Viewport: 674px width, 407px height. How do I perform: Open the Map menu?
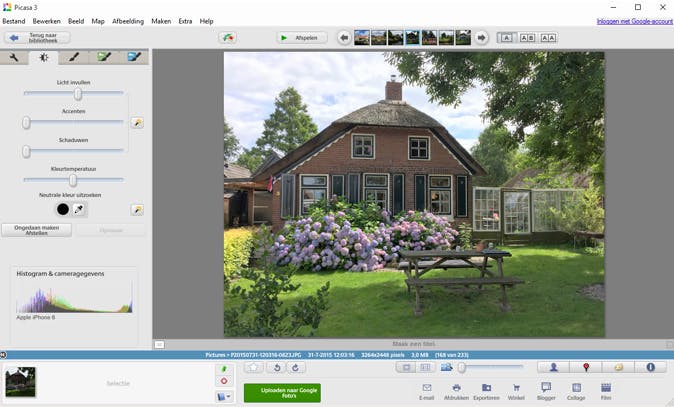pos(98,21)
